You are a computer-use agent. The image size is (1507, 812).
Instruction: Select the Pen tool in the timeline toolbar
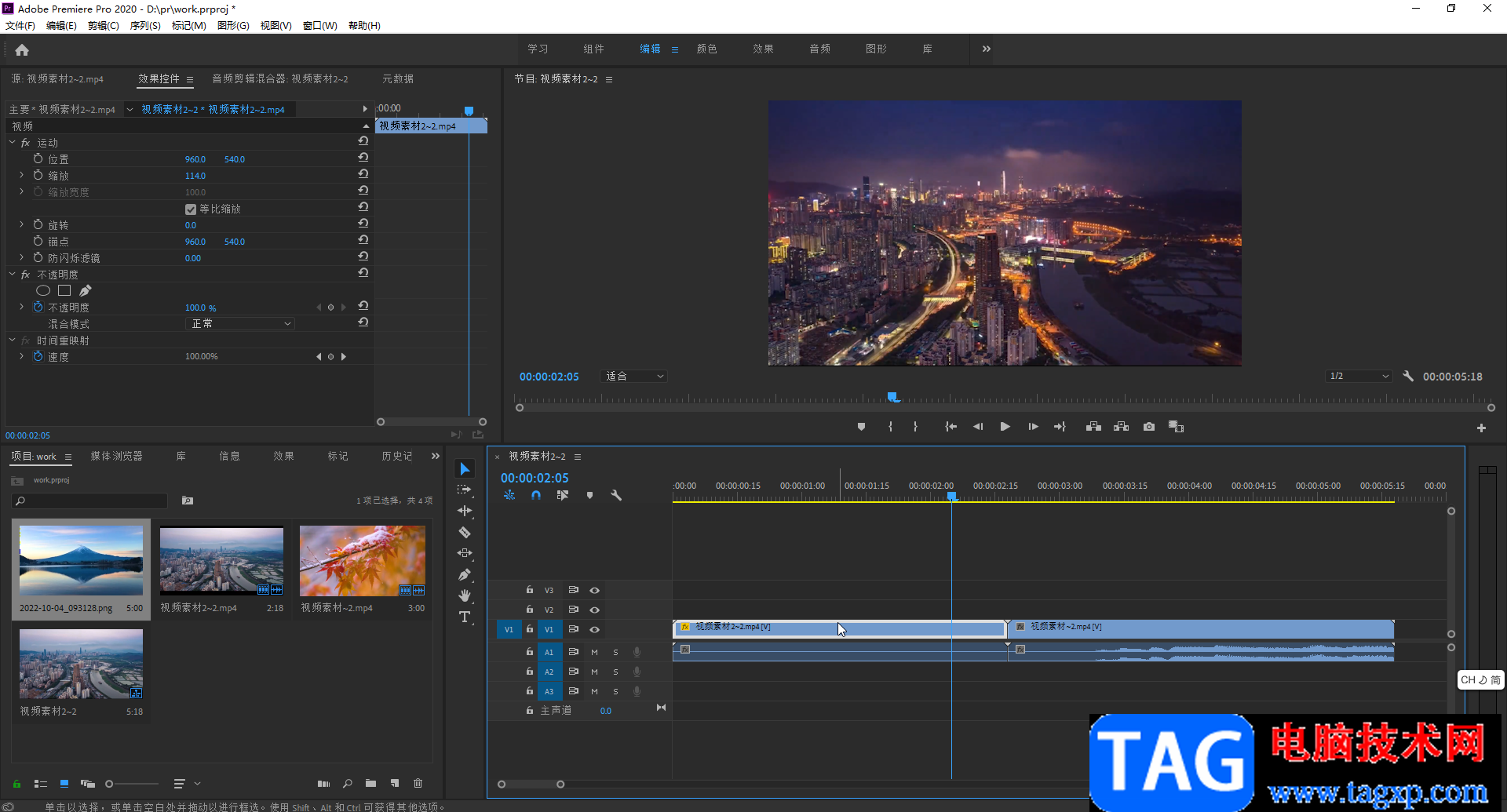tap(465, 574)
